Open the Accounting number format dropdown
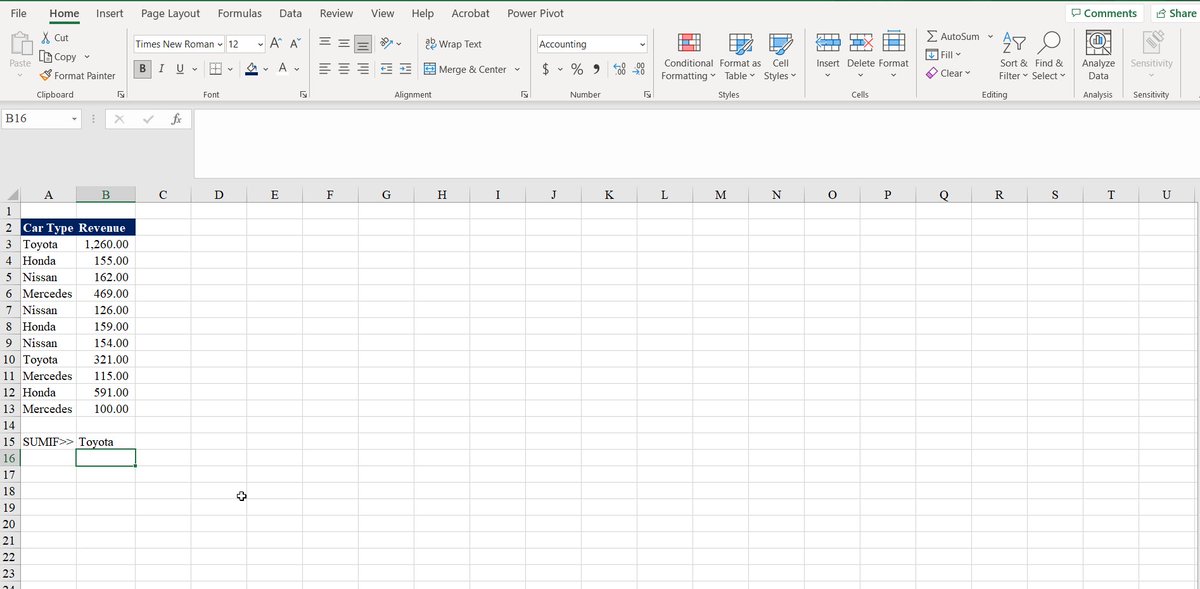The image size is (1200, 589). click(x=642, y=44)
